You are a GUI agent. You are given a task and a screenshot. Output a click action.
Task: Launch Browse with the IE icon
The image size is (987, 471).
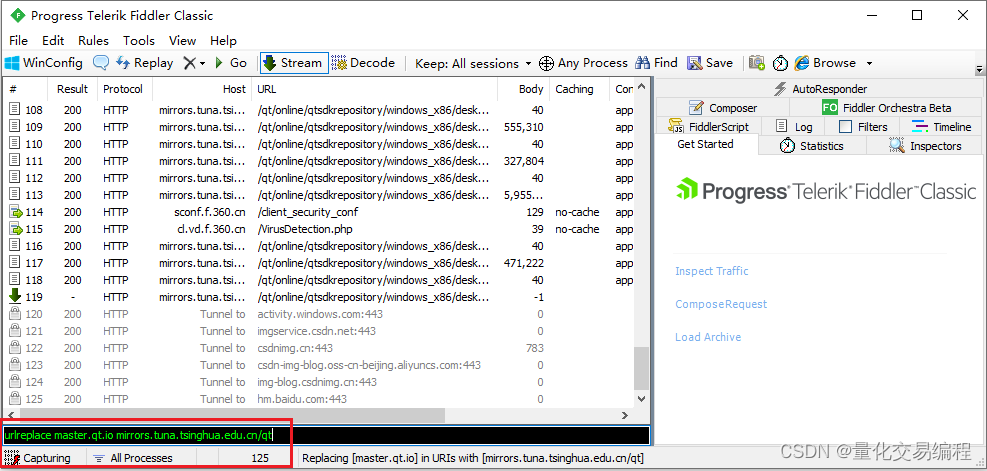tap(825, 63)
